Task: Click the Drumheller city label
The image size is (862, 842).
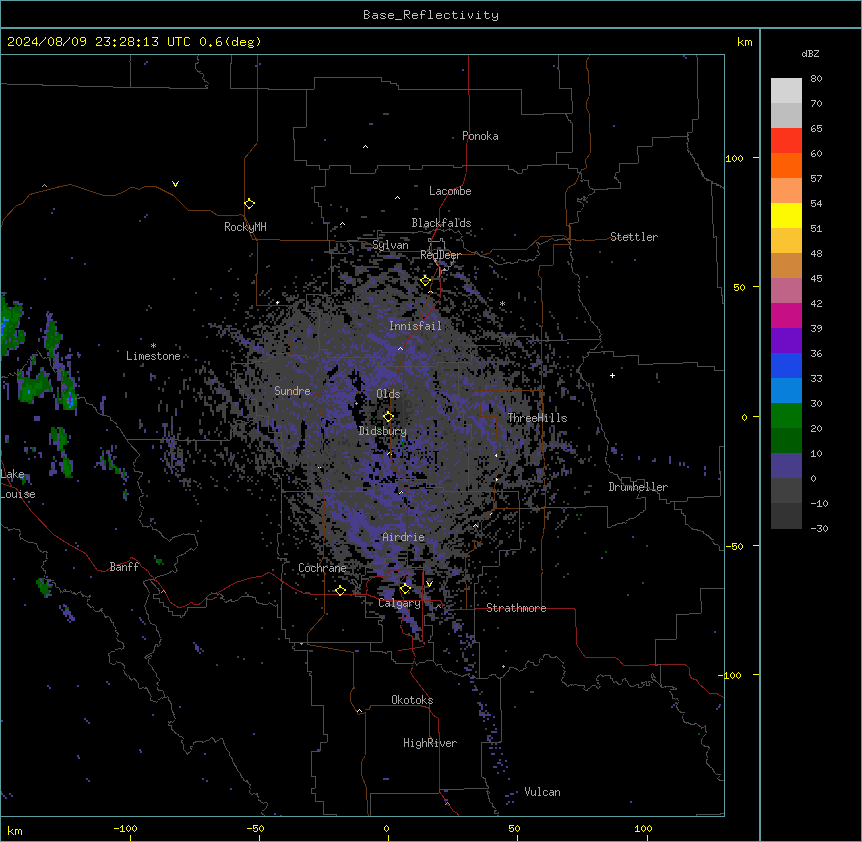Action: tap(638, 487)
